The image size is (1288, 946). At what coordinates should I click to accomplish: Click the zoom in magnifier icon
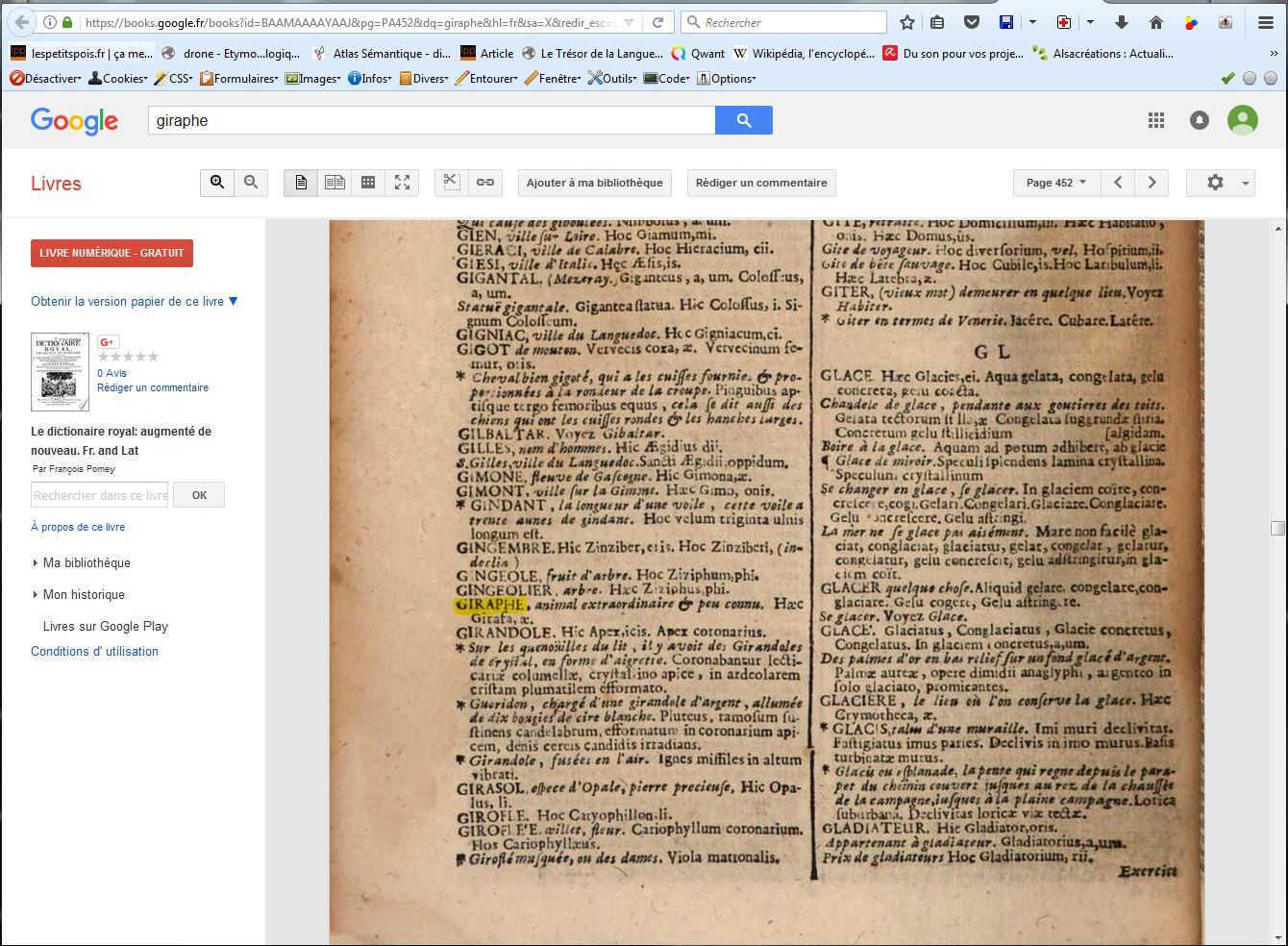click(217, 183)
